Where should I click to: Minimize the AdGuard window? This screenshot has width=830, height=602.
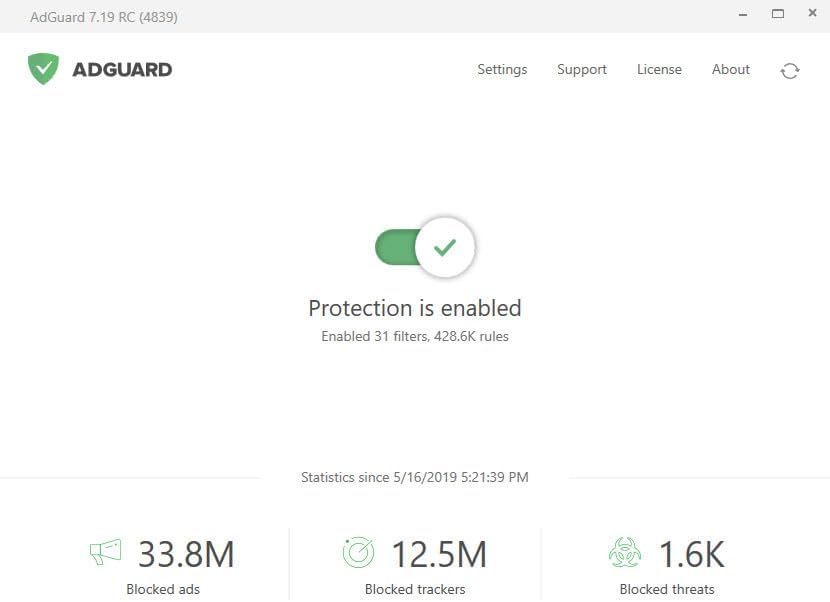click(741, 14)
